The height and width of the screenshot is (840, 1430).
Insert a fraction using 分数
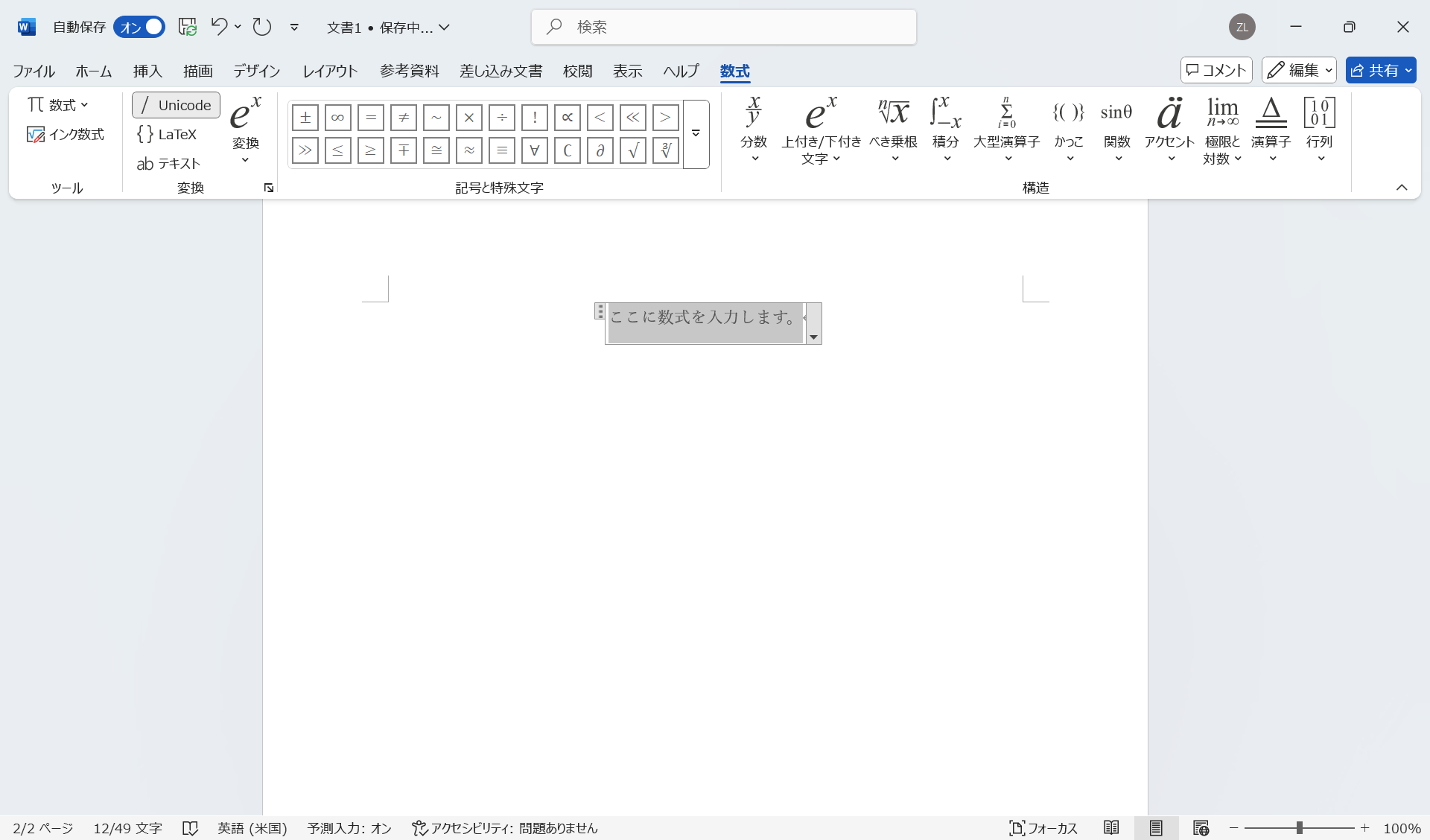[754, 130]
